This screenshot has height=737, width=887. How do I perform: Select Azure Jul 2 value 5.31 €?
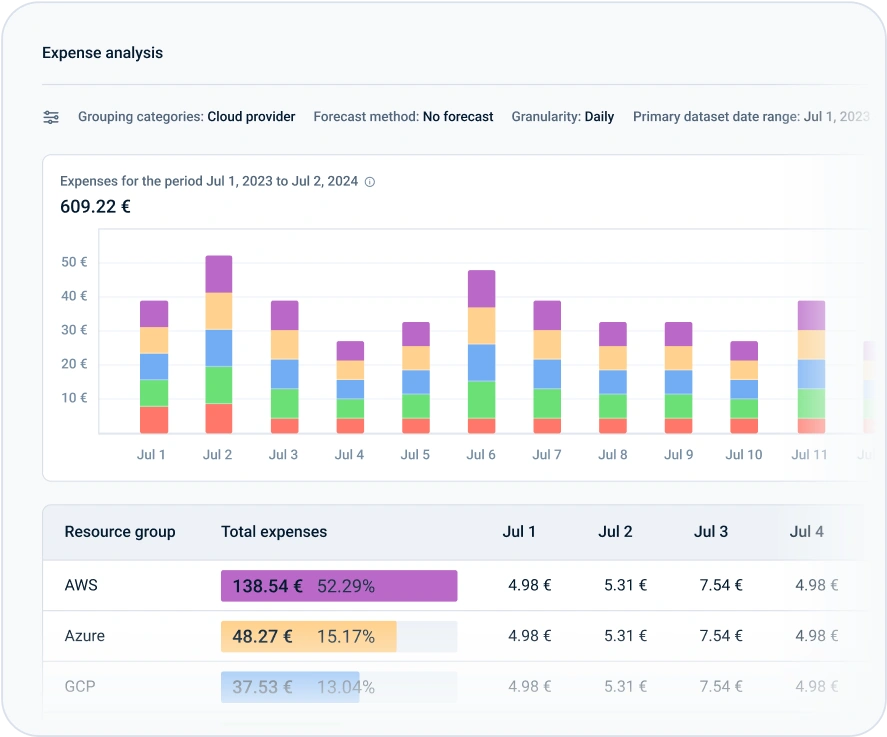(x=626, y=636)
